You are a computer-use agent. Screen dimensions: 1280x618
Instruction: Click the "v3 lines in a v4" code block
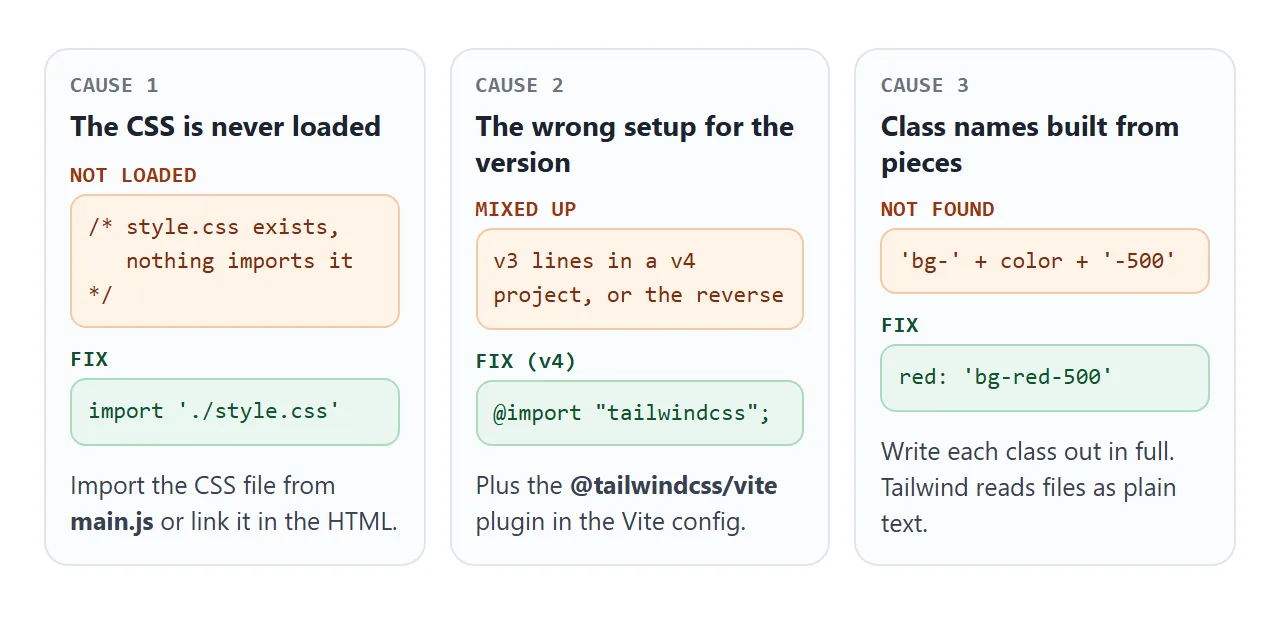tap(640, 279)
